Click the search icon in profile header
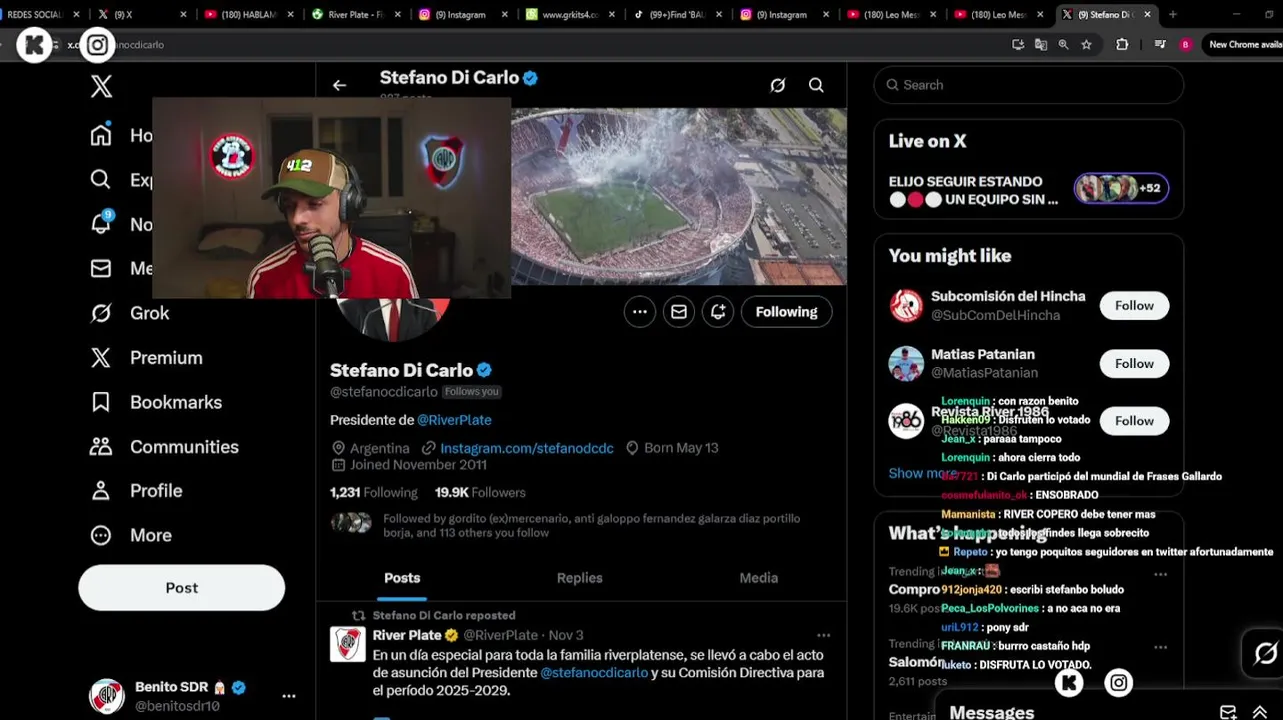The image size is (1283, 720). [816, 85]
